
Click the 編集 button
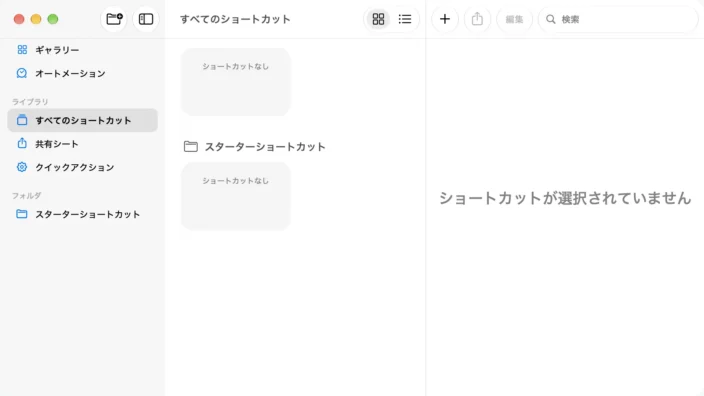[x=514, y=19]
